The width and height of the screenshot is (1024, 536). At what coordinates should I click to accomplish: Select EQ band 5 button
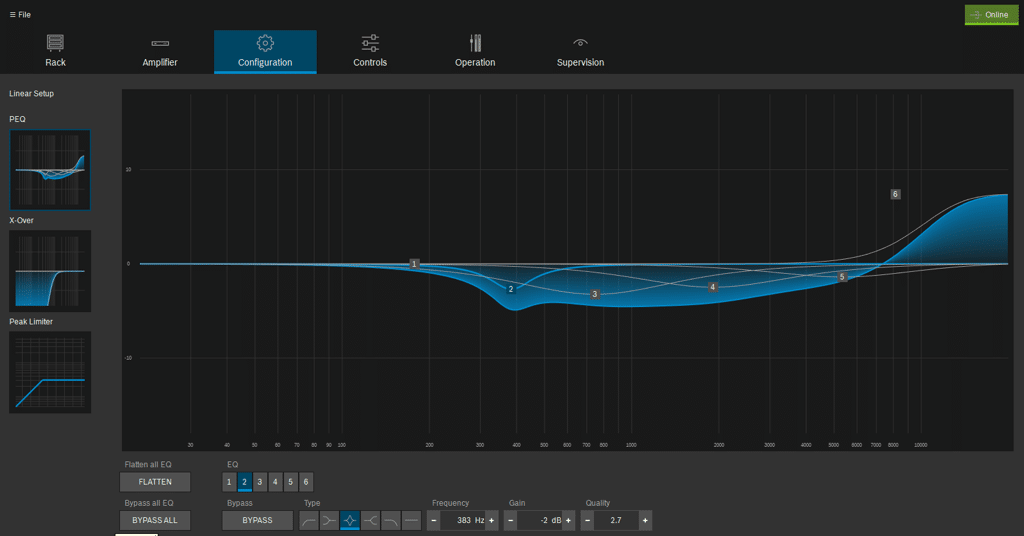[290, 482]
